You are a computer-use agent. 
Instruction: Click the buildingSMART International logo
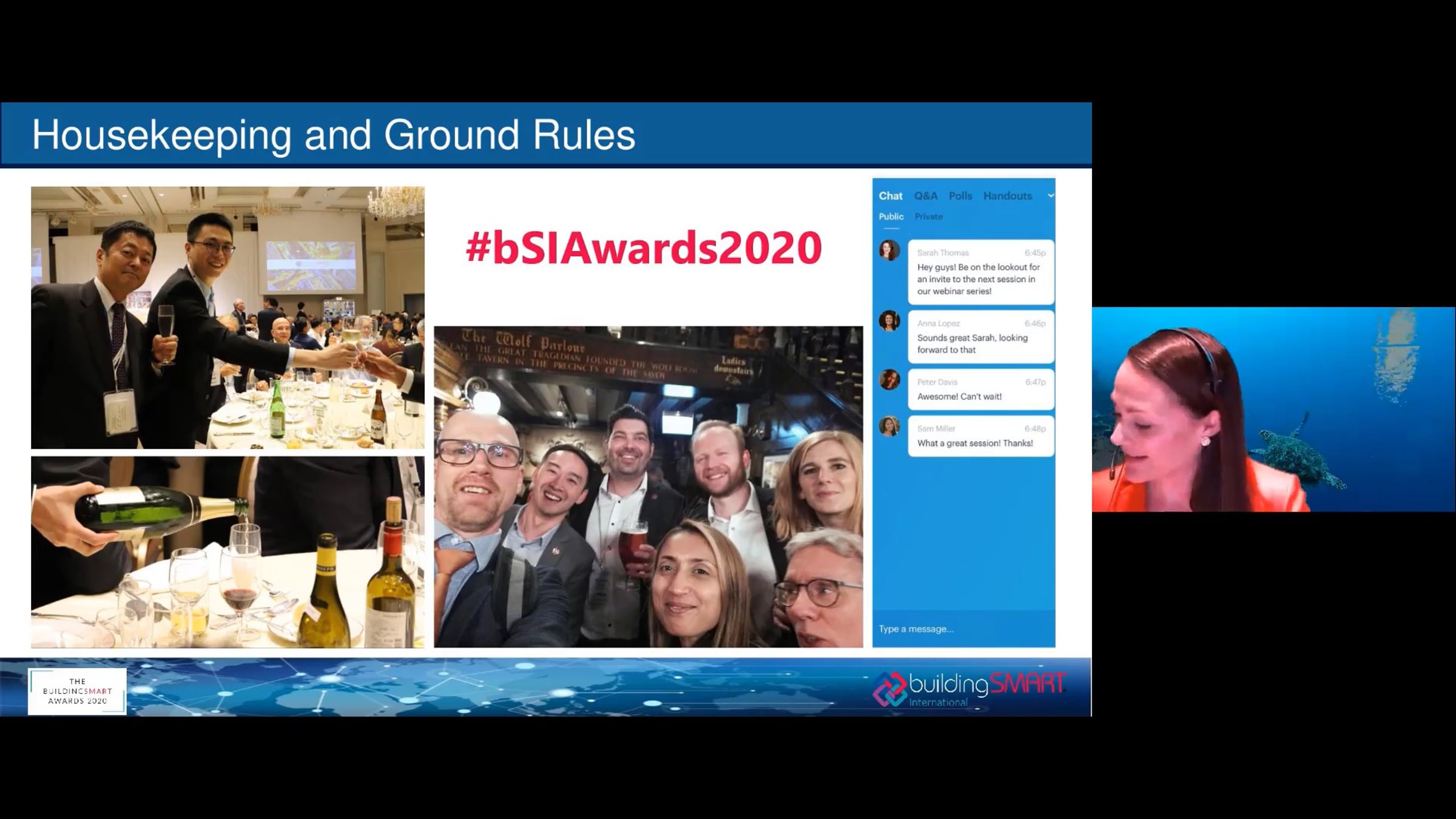coord(969,689)
